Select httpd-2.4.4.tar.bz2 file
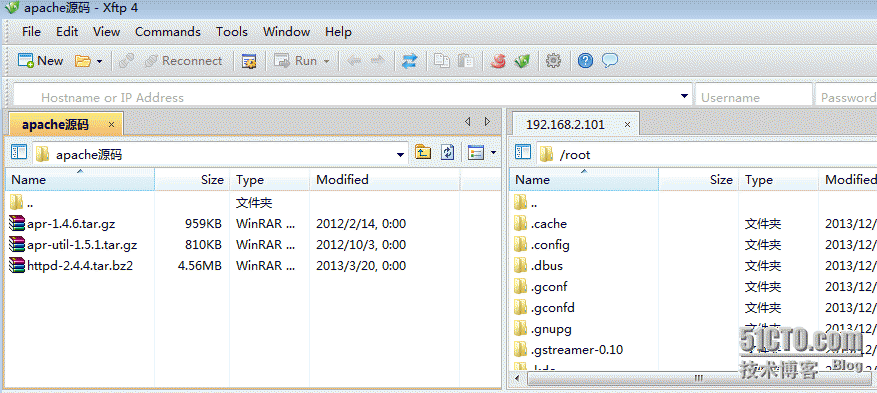The image size is (877, 393). coord(71,266)
